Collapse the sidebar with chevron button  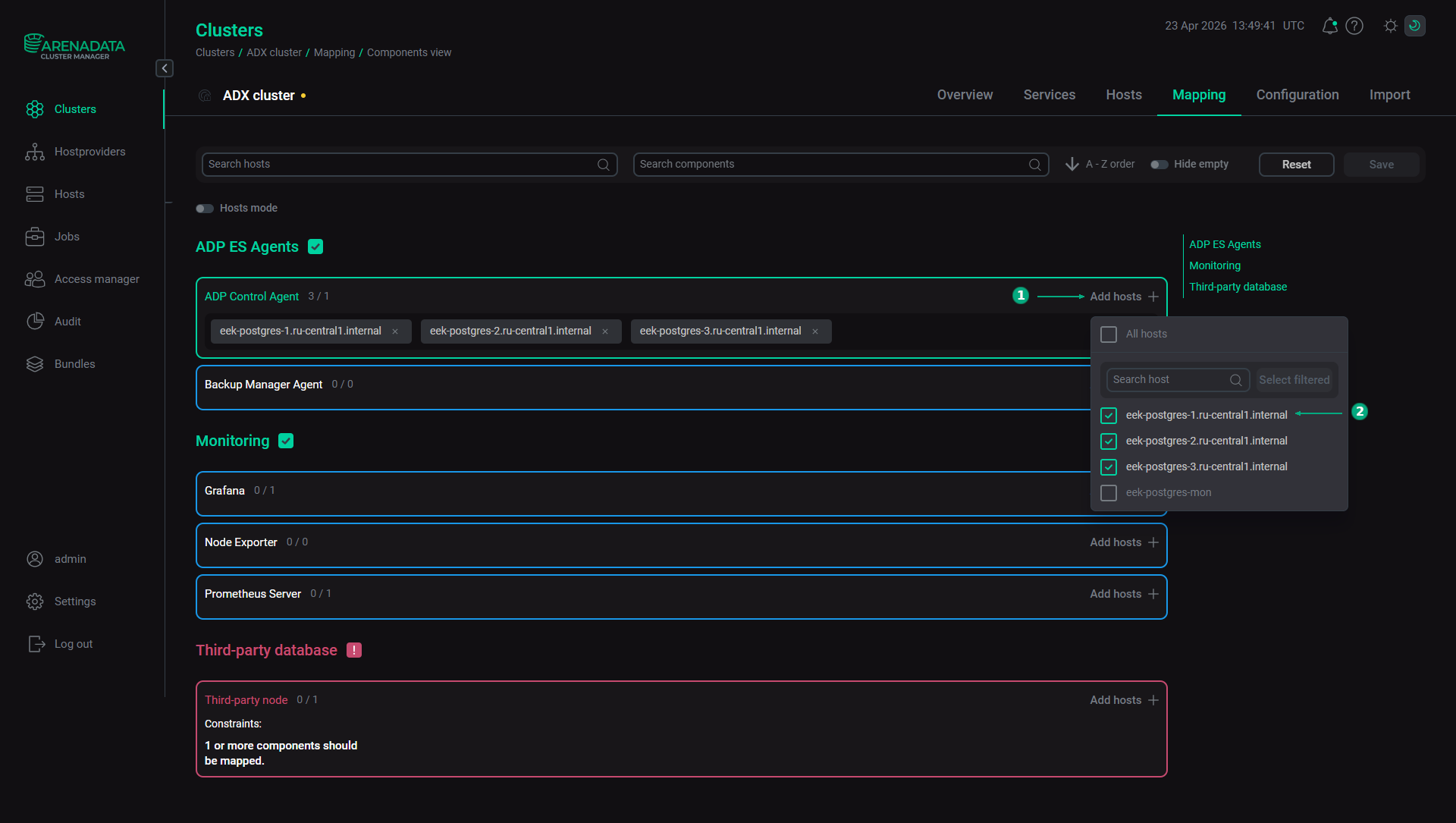click(x=165, y=68)
